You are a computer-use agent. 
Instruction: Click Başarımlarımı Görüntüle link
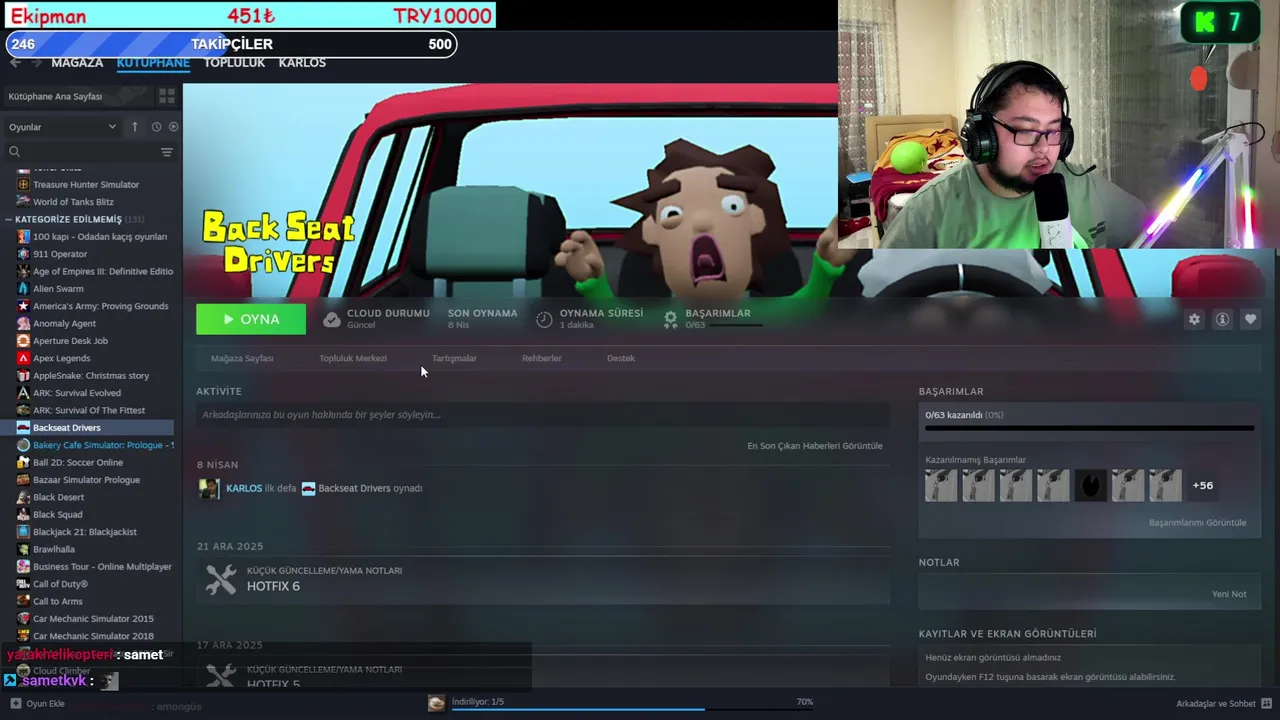click(1198, 522)
